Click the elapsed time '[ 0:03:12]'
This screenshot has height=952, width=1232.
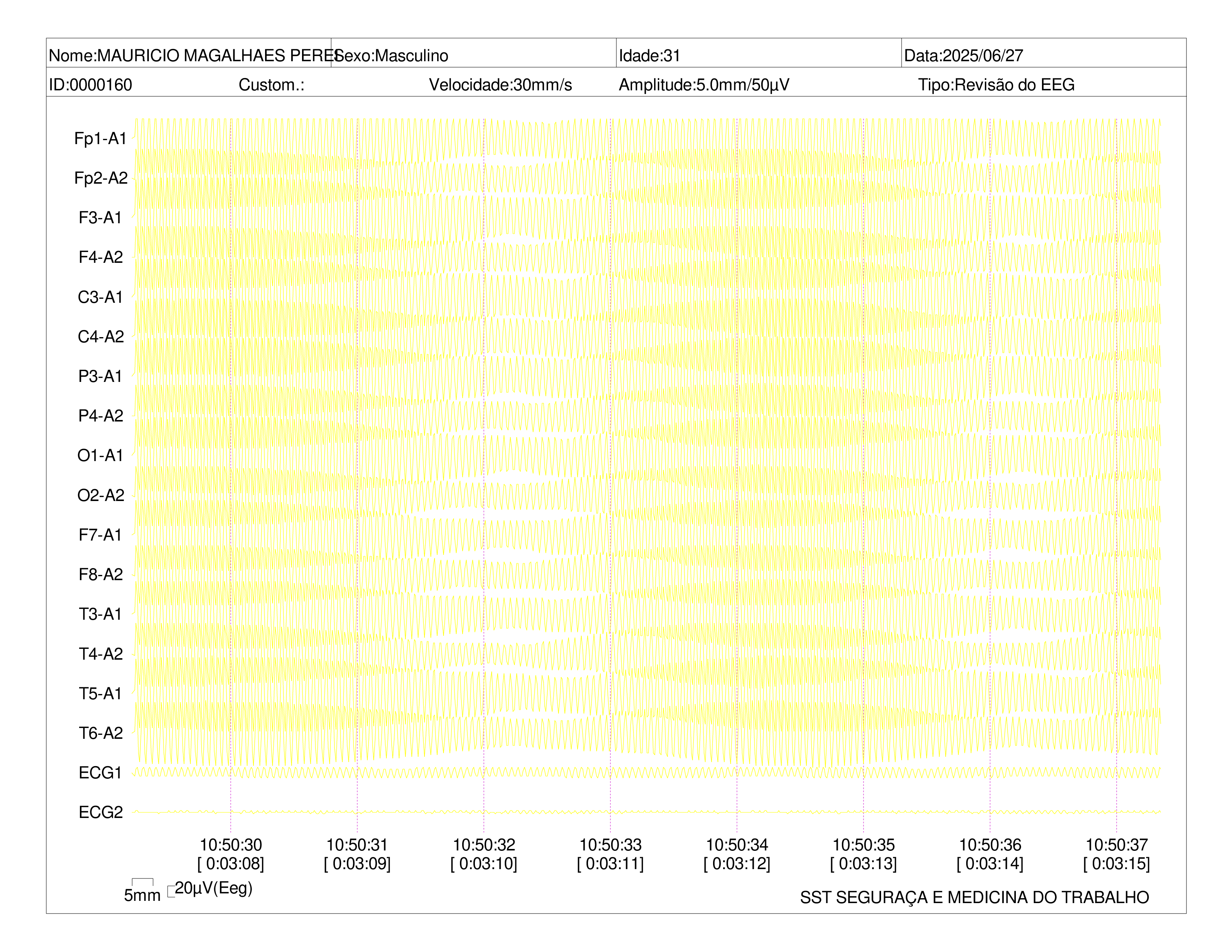coord(737,864)
